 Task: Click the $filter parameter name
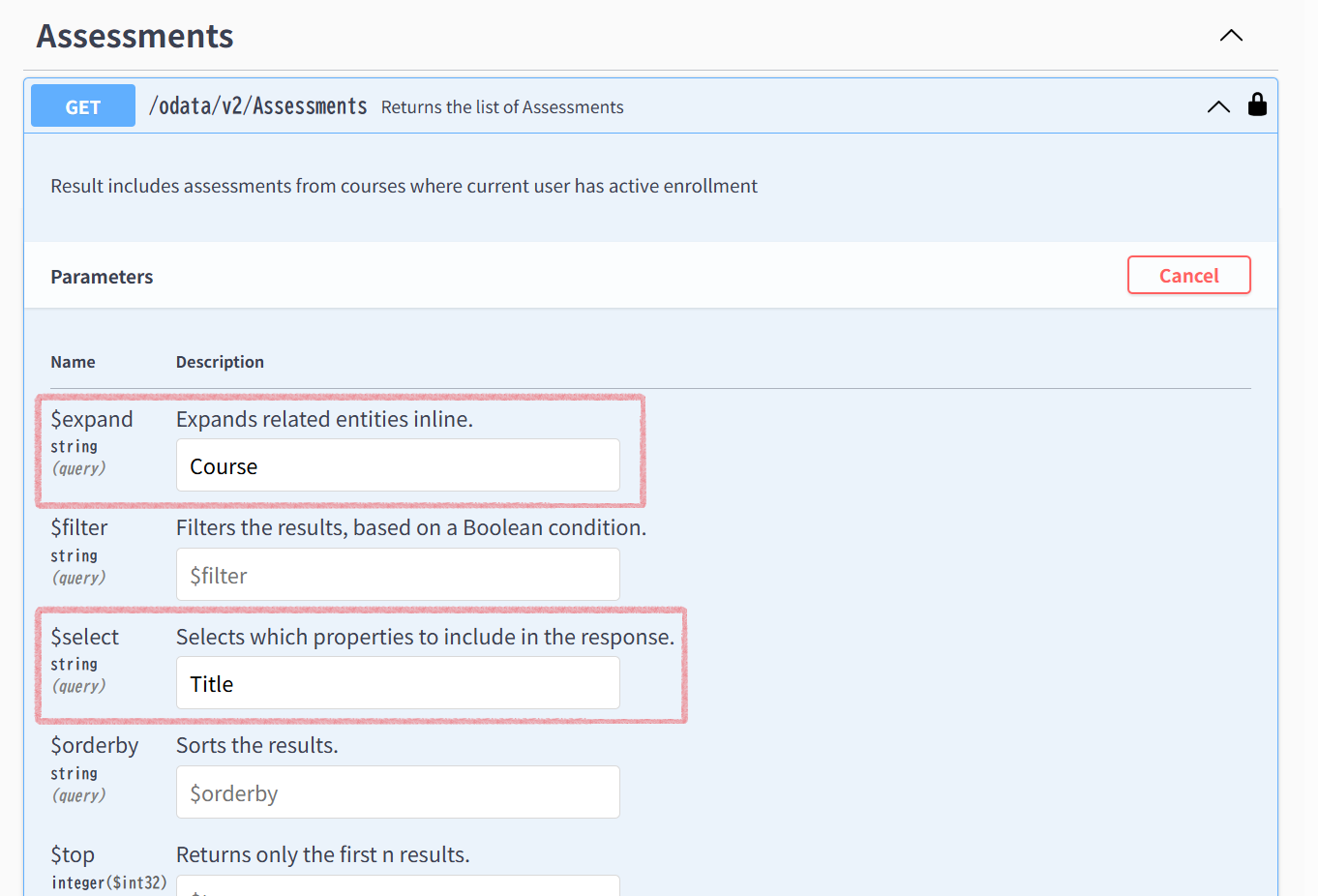point(79,527)
